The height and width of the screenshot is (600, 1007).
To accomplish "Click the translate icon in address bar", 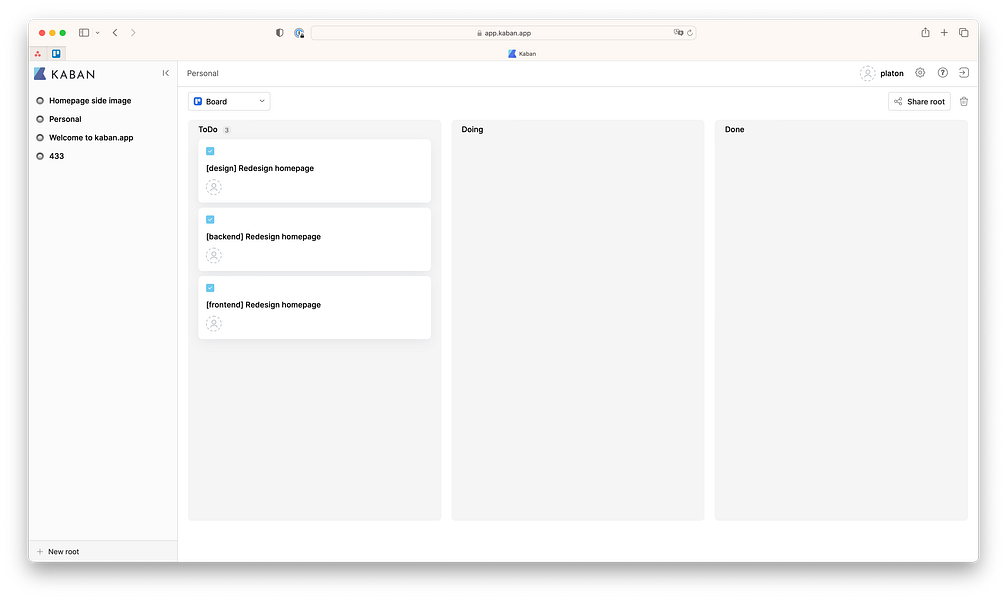I will (678, 32).
